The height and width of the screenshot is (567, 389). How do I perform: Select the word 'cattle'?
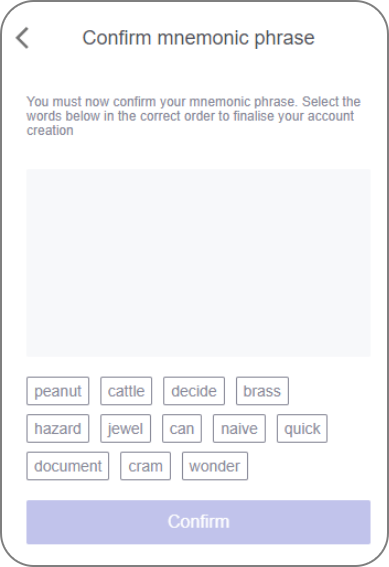point(126,391)
